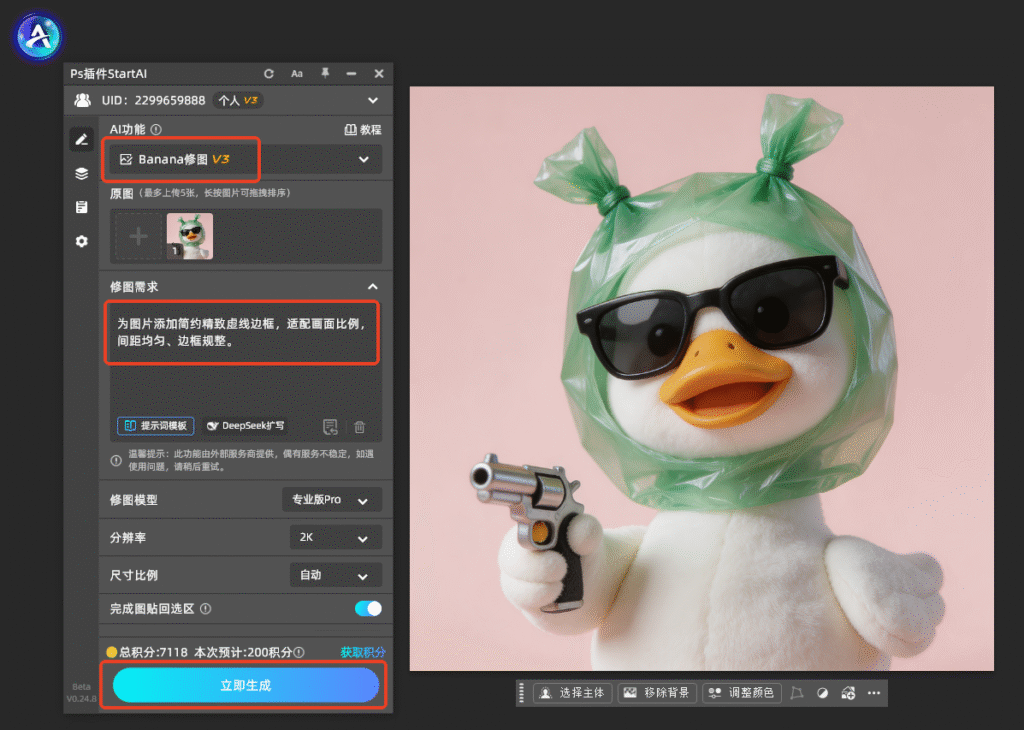Screen dimensions: 1024x730
Task: Click the generative fill icon in contextual bar
Action: [x=848, y=693]
